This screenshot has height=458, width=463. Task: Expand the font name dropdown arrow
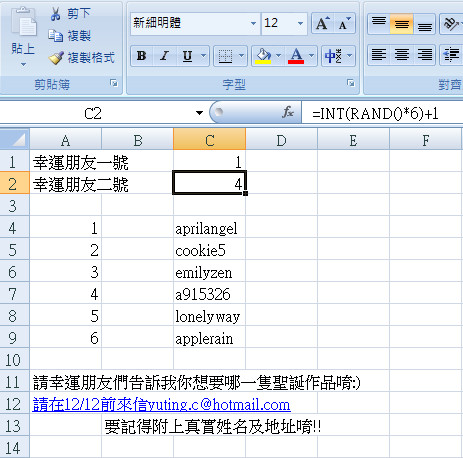pos(254,23)
